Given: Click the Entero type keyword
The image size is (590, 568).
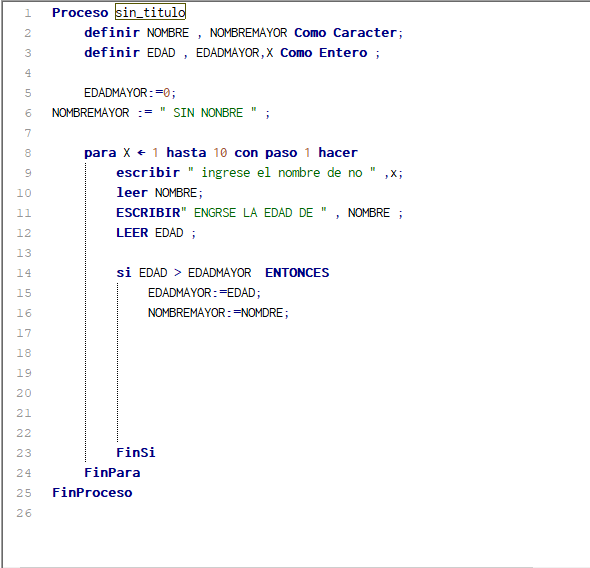Looking at the screenshot, I should point(343,53).
